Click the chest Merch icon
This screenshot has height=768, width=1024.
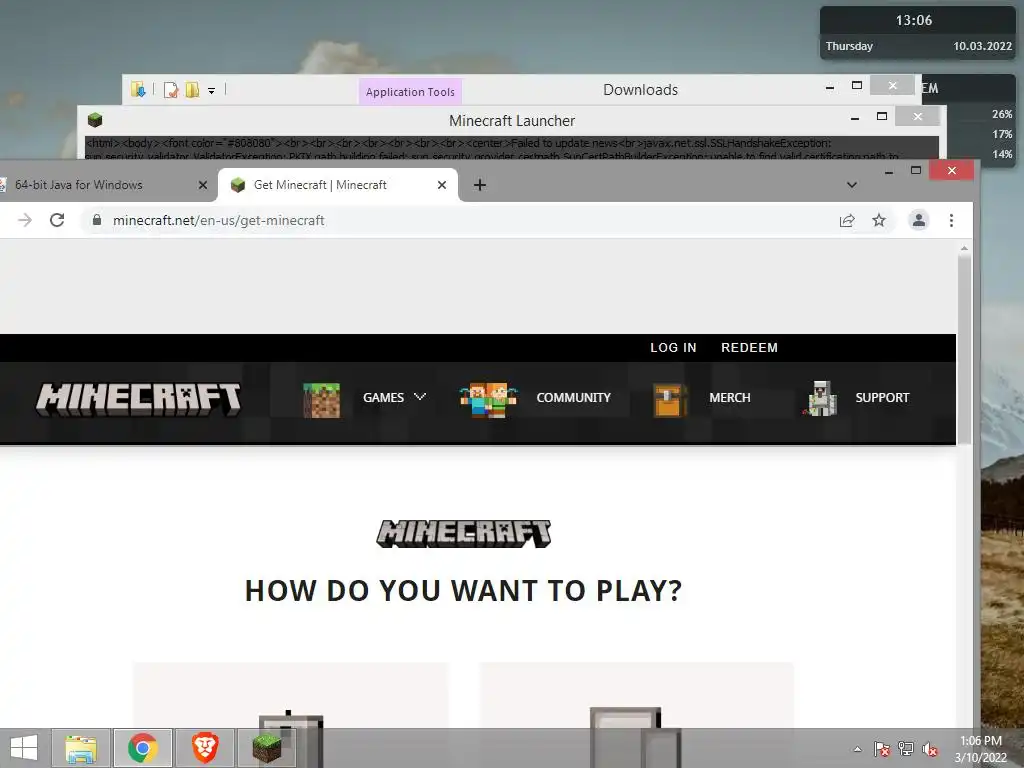(669, 400)
